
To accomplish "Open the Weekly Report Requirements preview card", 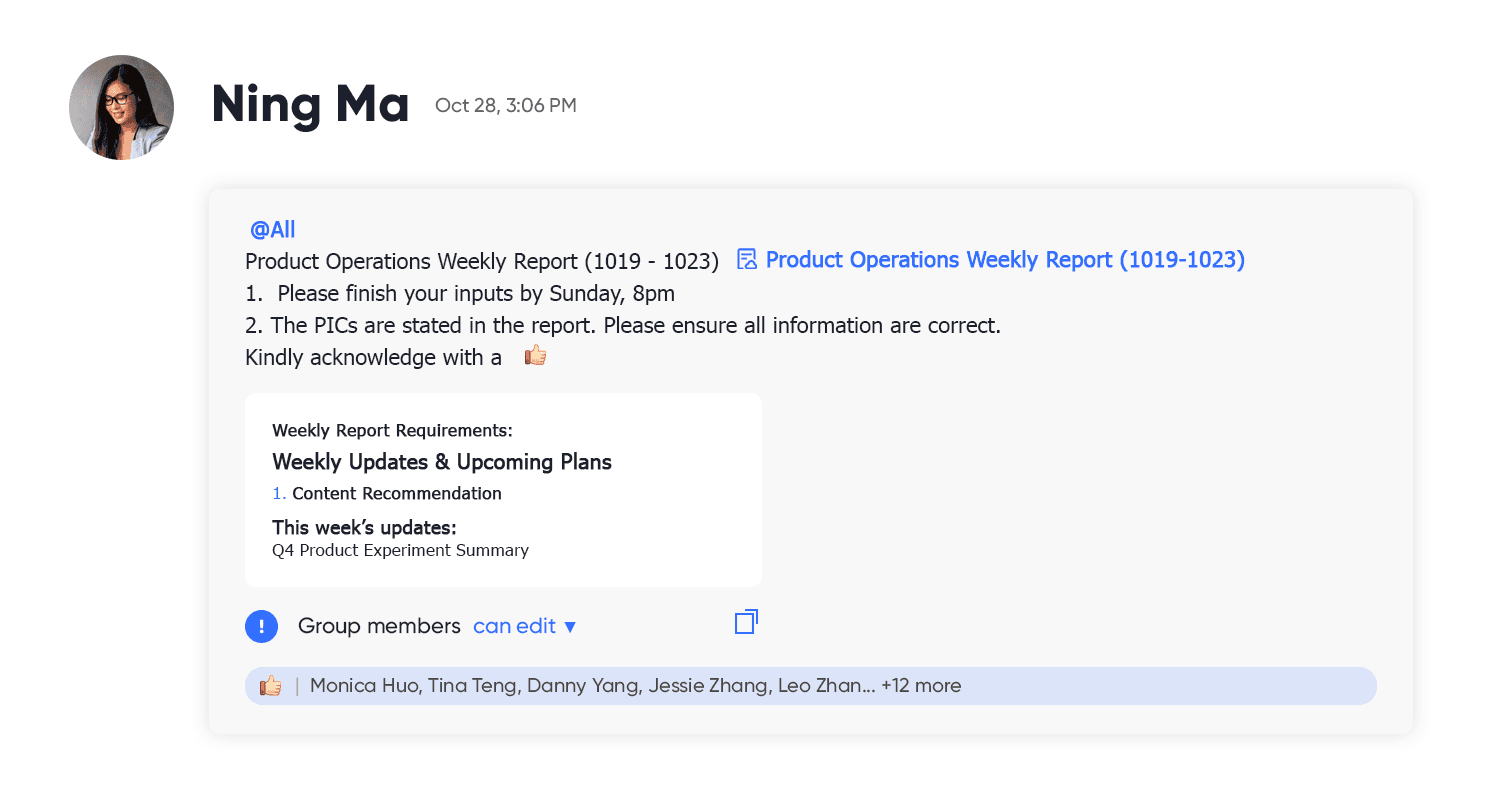I will (503, 490).
